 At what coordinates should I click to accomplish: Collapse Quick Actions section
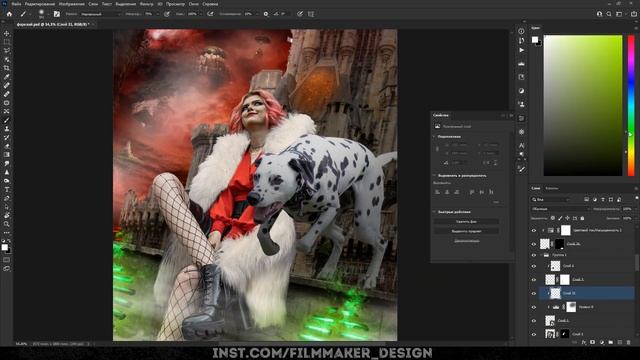434,212
